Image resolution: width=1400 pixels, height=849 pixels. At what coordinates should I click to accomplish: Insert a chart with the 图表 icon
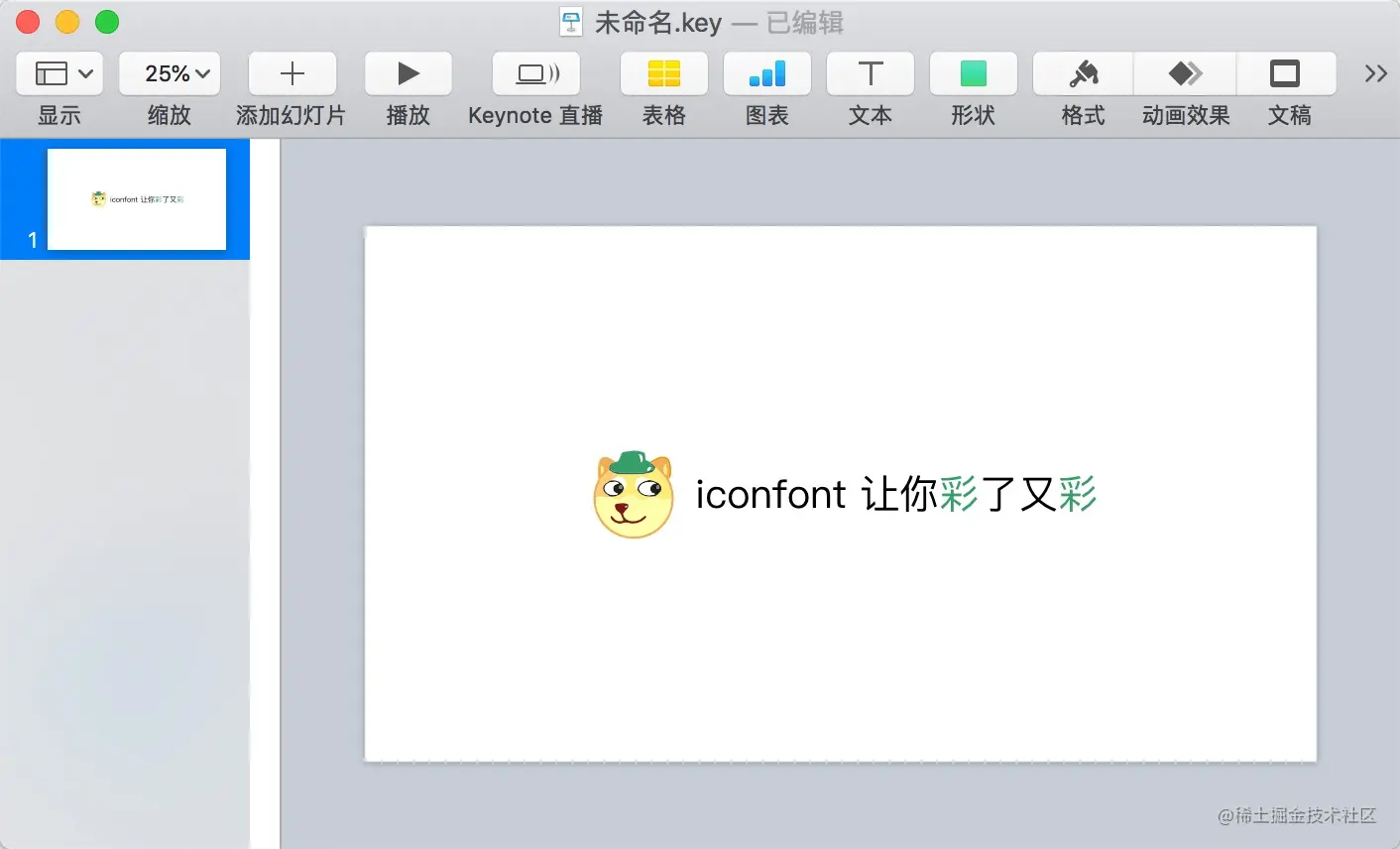click(767, 73)
